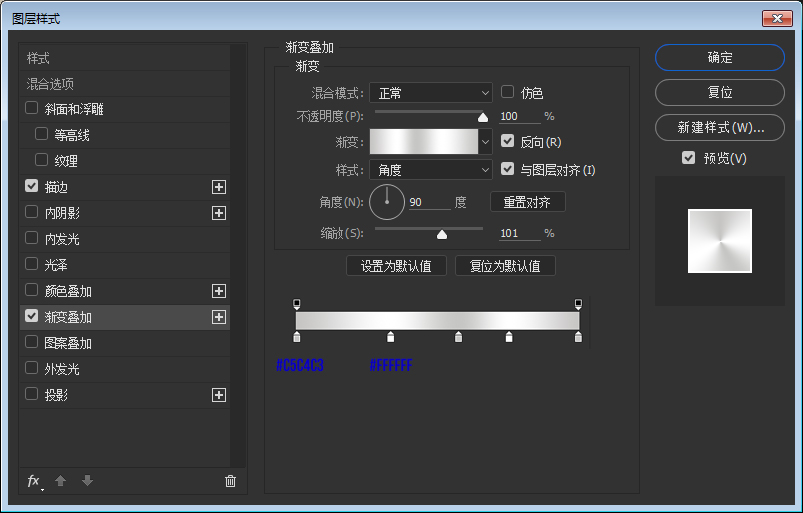Enable the 光泽 checkbox
The width and height of the screenshot is (803, 513).
[x=32, y=264]
